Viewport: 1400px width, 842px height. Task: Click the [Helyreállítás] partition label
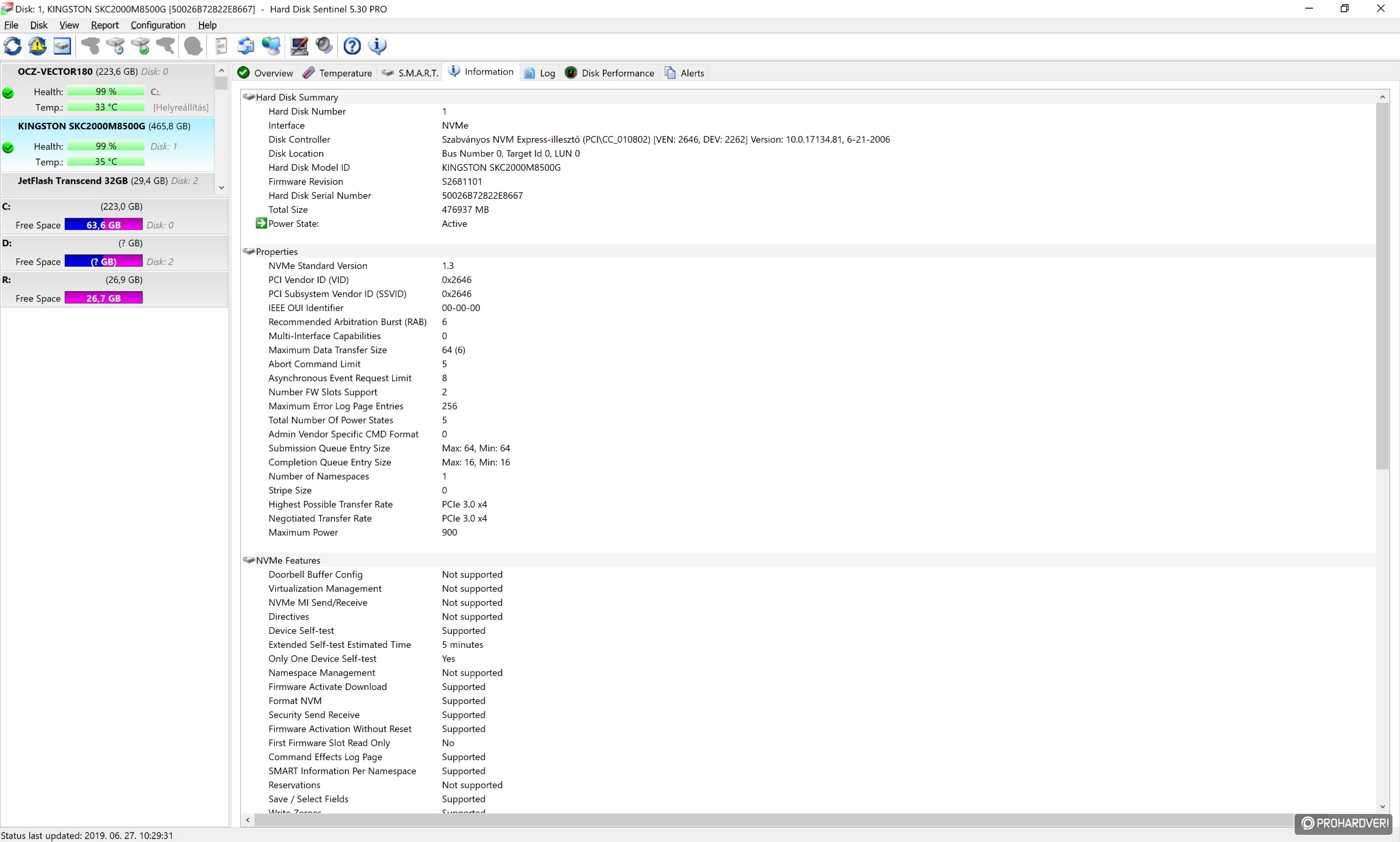pyautogui.click(x=181, y=108)
